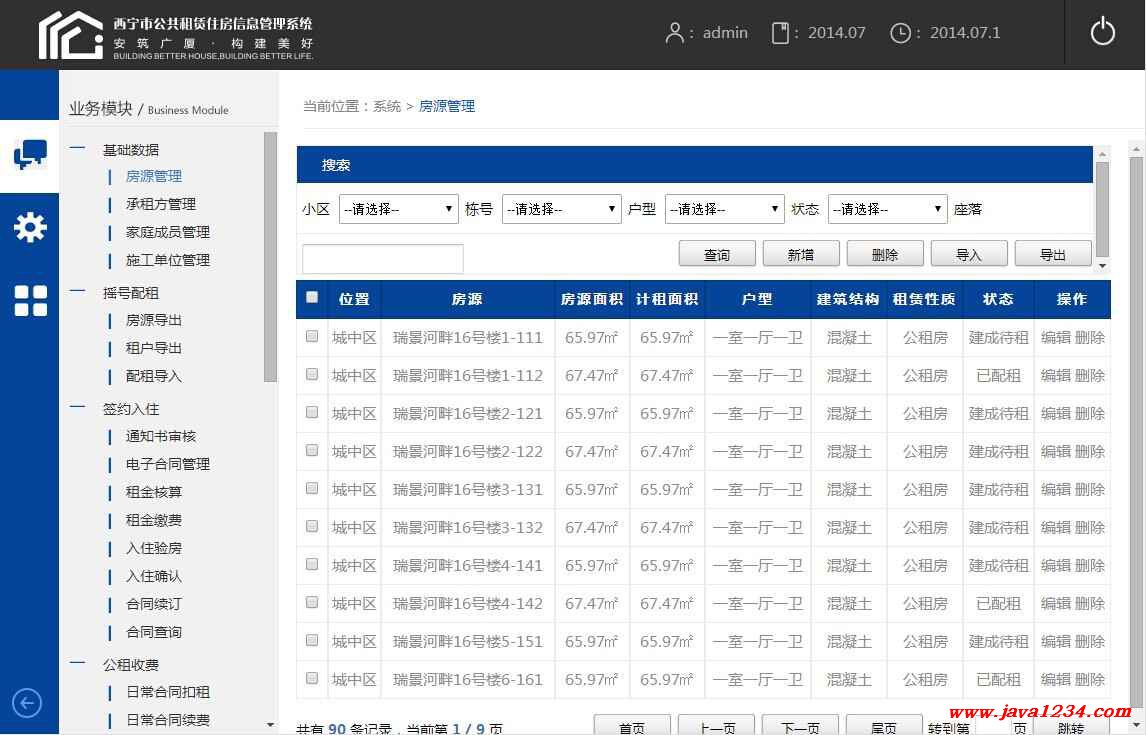The width and height of the screenshot is (1146, 735).
Task: Open the chat bubbles business module icon
Action: 30,154
